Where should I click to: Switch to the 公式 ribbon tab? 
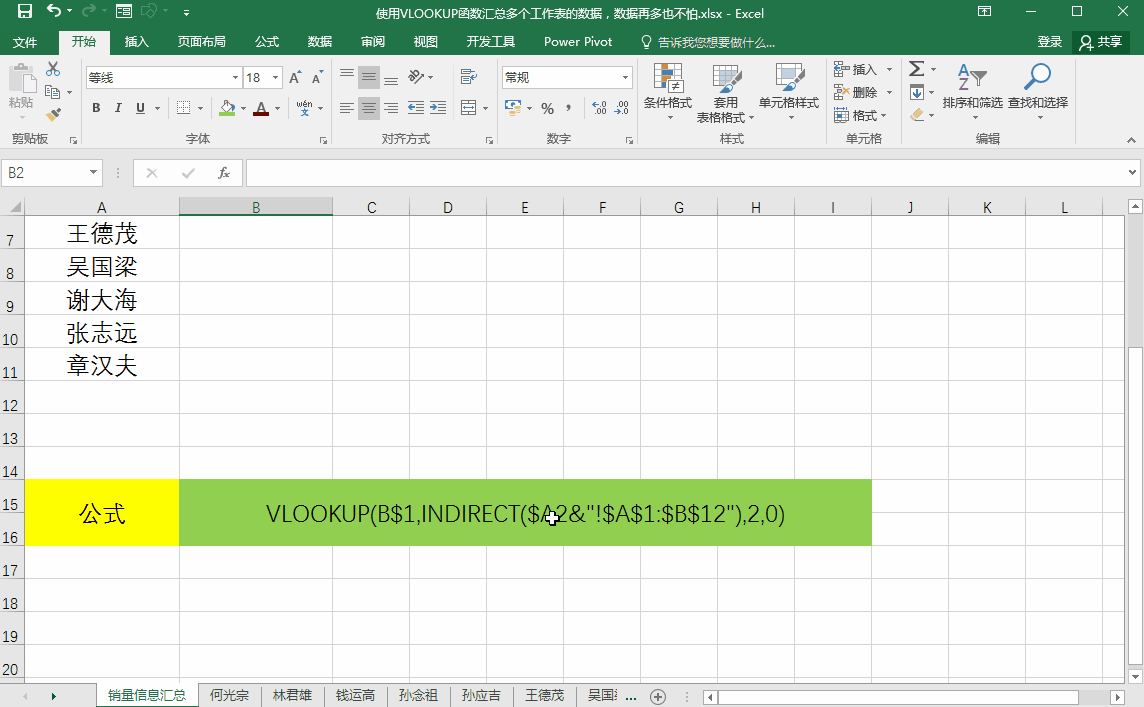click(x=267, y=42)
